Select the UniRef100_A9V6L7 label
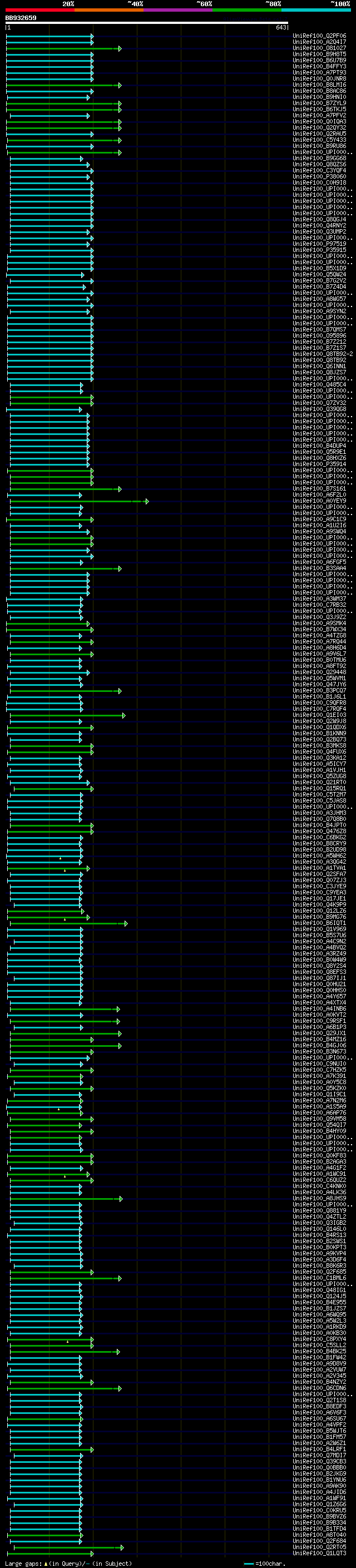The image size is (356, 1568). (319, 654)
